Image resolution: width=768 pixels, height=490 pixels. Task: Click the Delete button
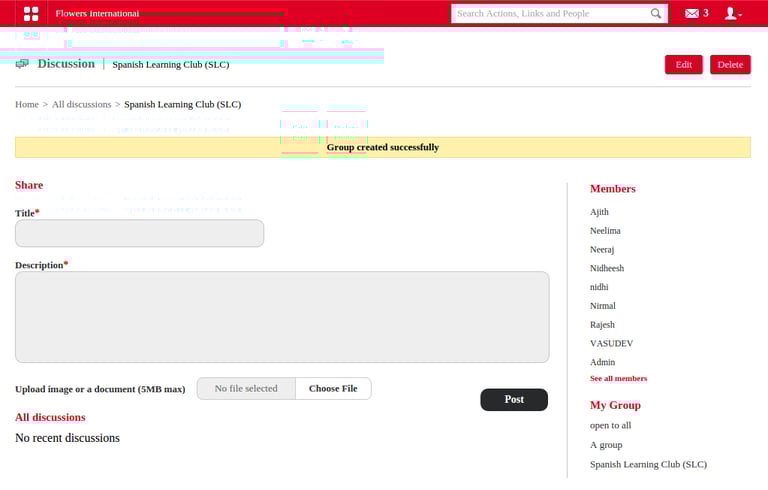730,65
